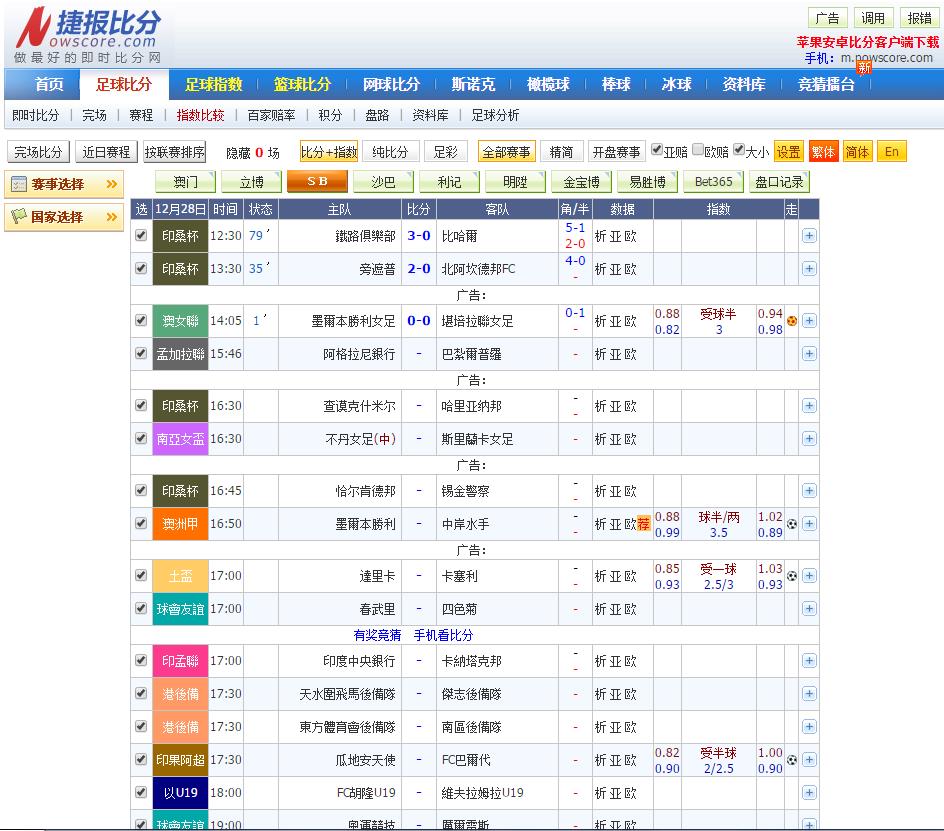Click the 完场比分 button
Screen dimensions: 944x831
point(39,152)
